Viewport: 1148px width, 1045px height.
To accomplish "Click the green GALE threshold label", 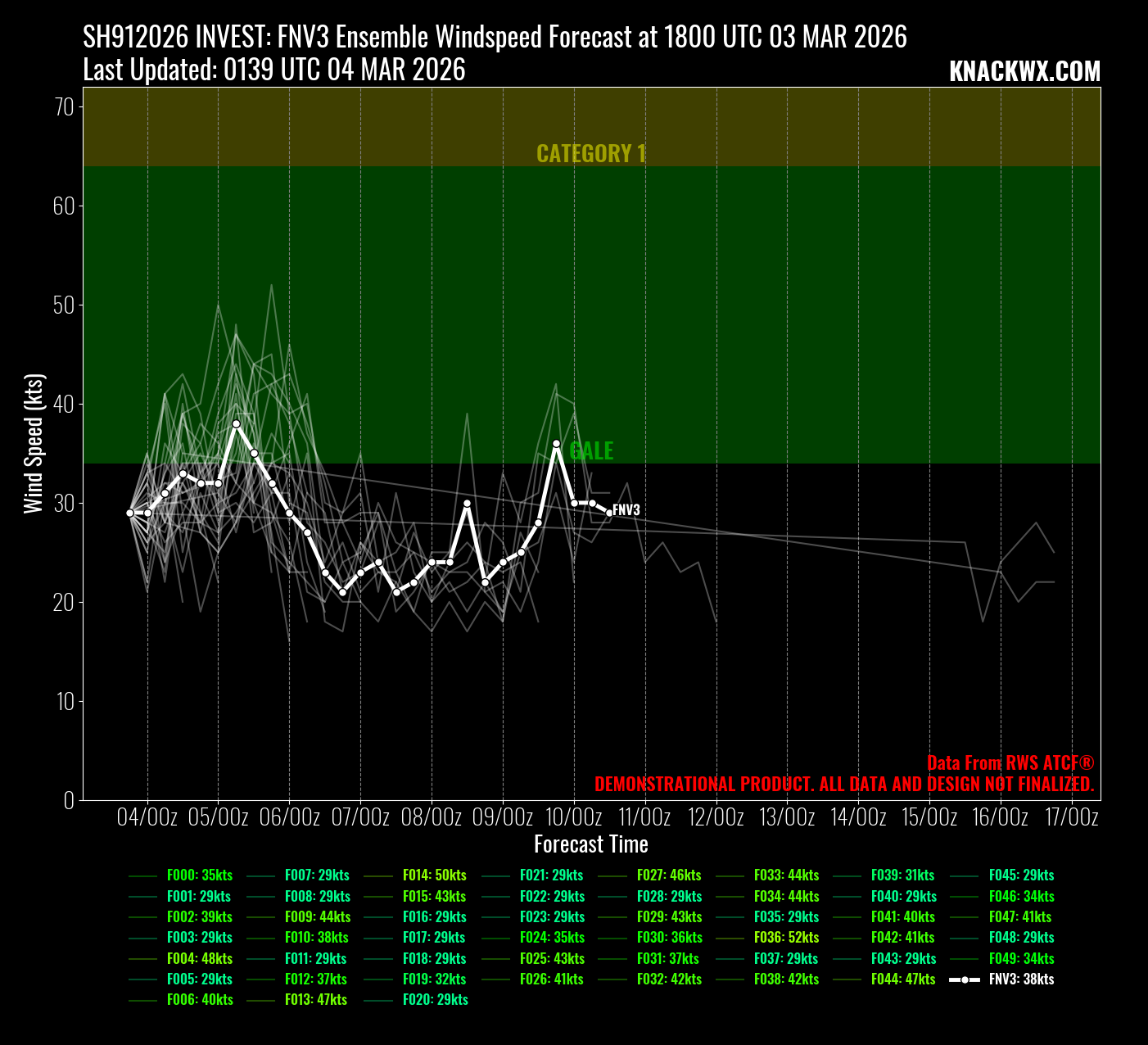I will [x=591, y=451].
